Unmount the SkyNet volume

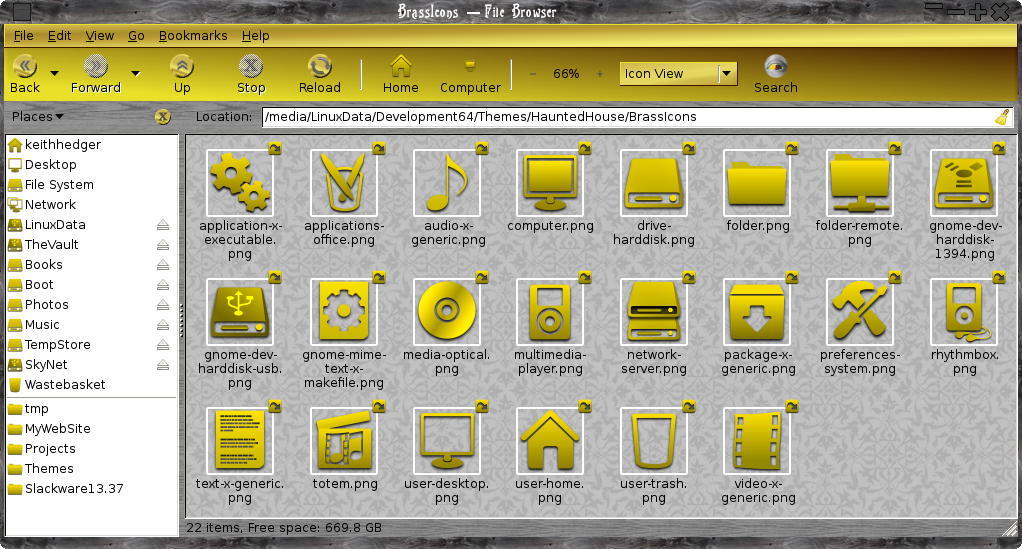163,365
